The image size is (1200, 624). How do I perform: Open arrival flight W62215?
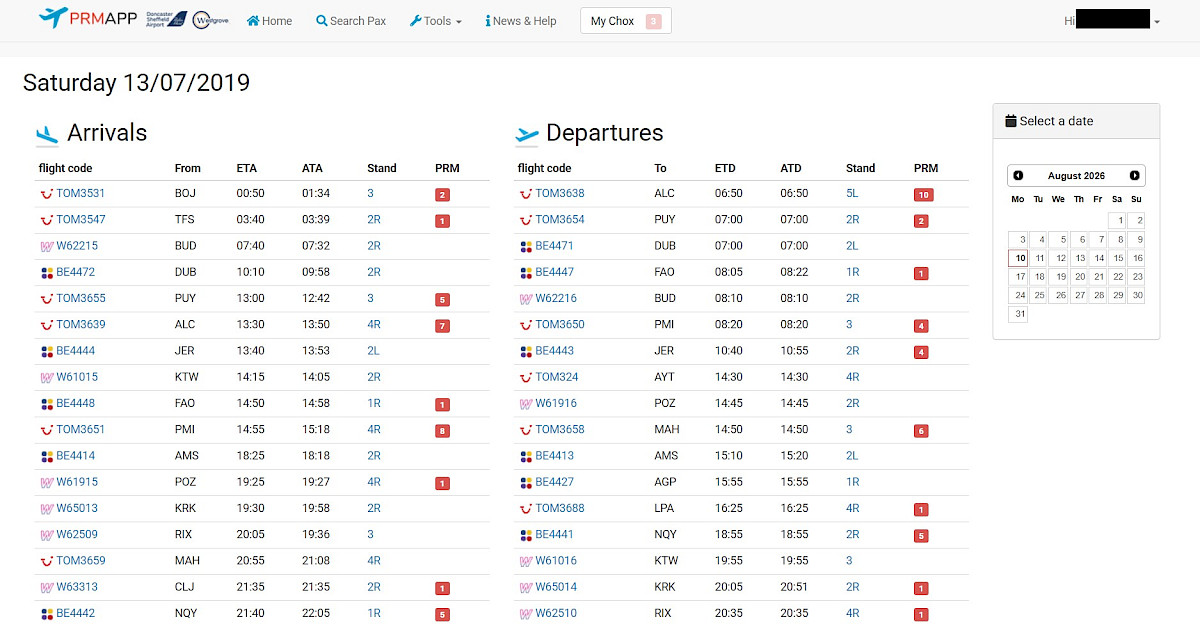coord(77,246)
